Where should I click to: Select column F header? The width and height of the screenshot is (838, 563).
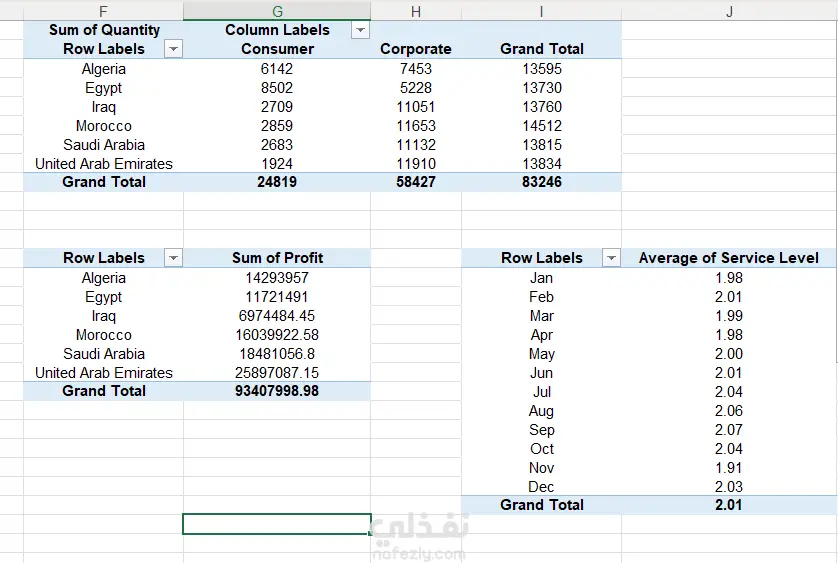103,11
